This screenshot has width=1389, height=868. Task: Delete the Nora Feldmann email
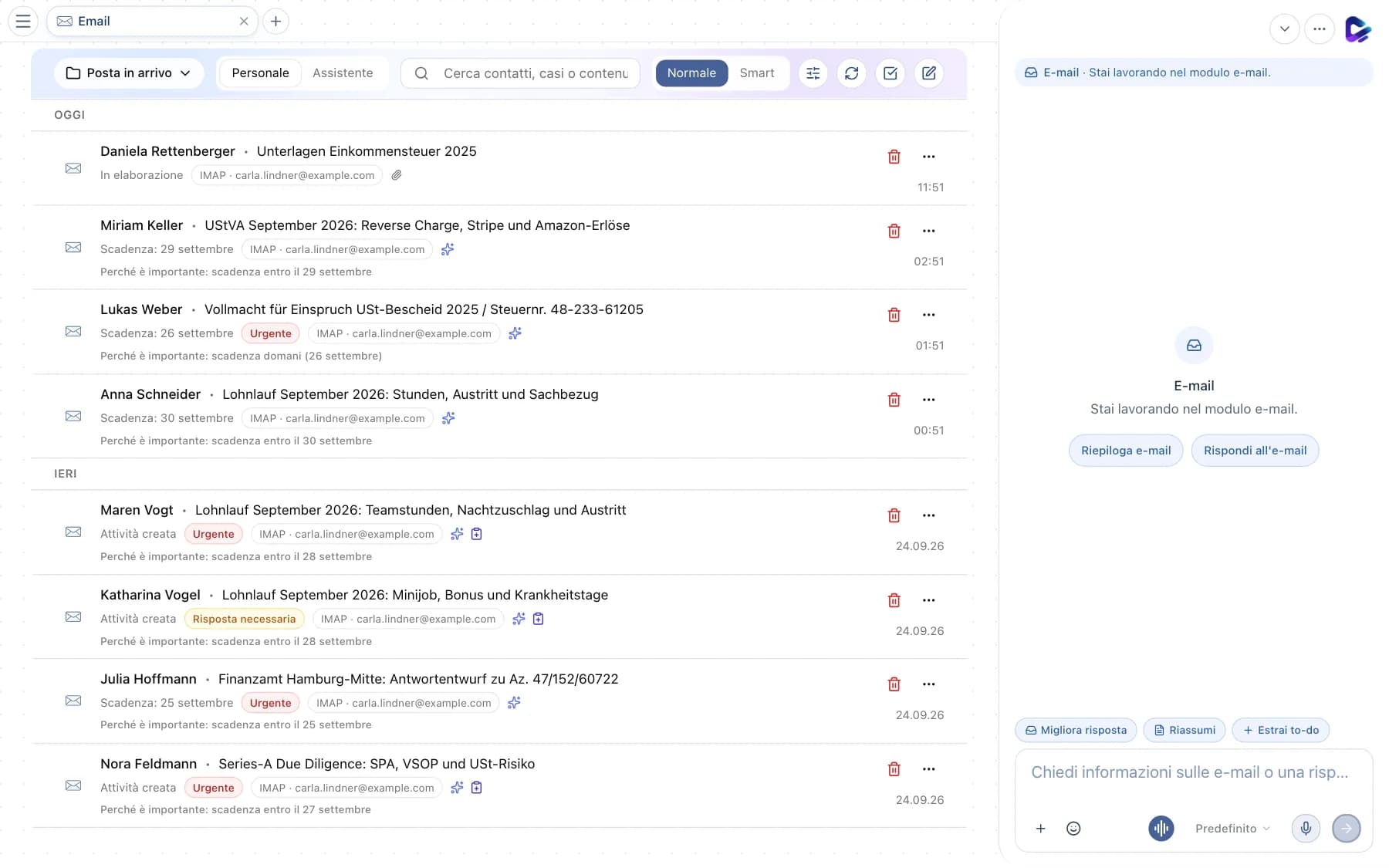tap(894, 769)
